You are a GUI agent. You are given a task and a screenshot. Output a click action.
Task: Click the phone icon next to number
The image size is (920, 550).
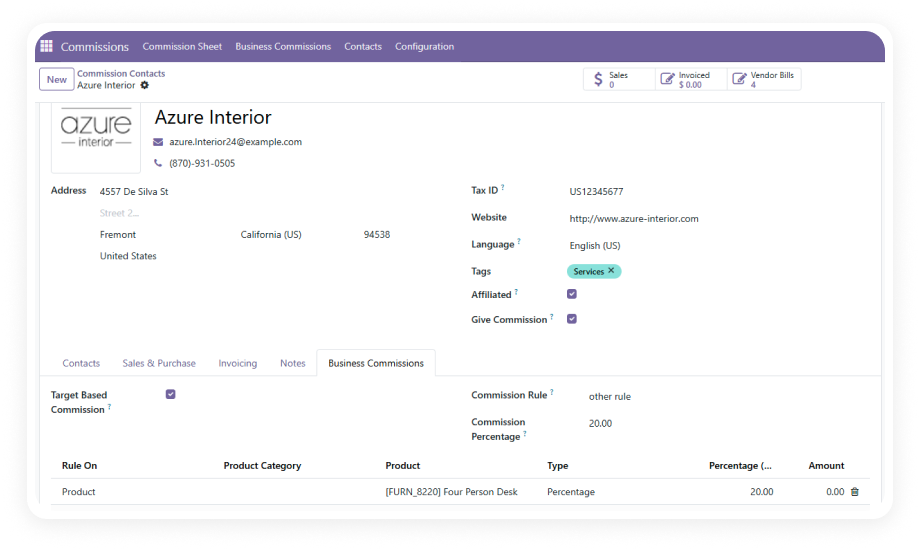coord(158,163)
